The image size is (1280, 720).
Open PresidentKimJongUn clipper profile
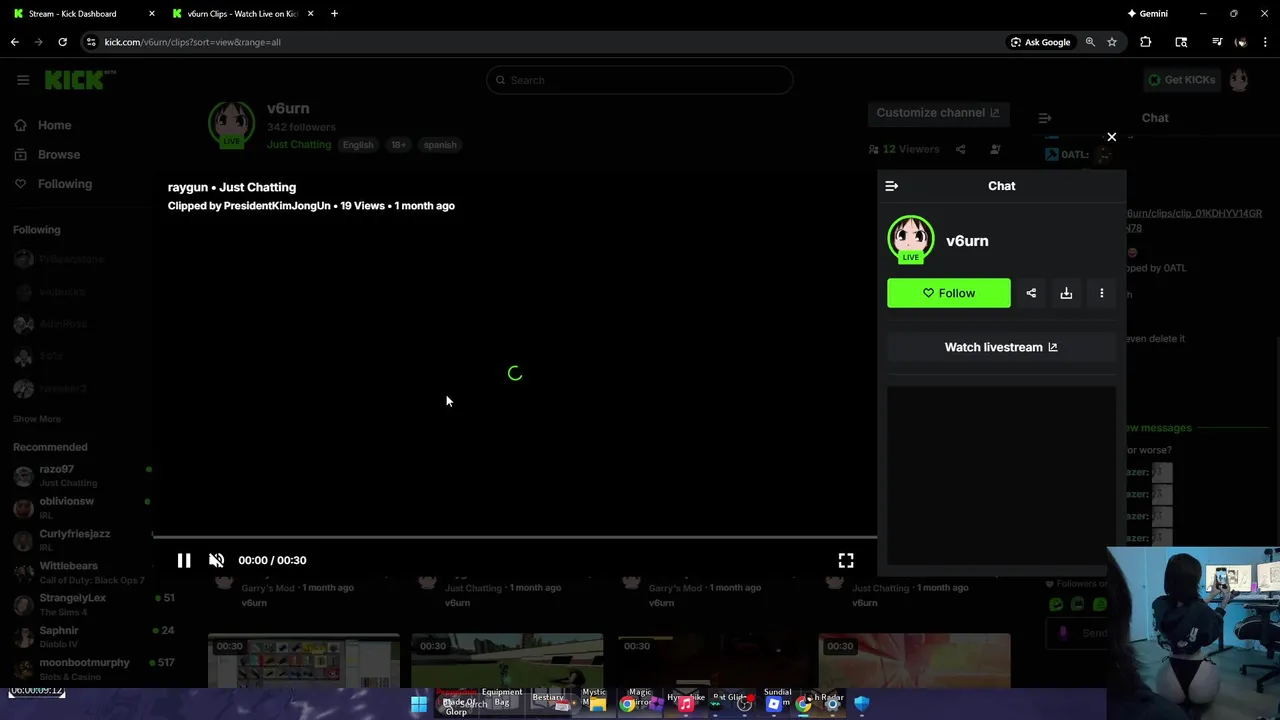point(277,206)
